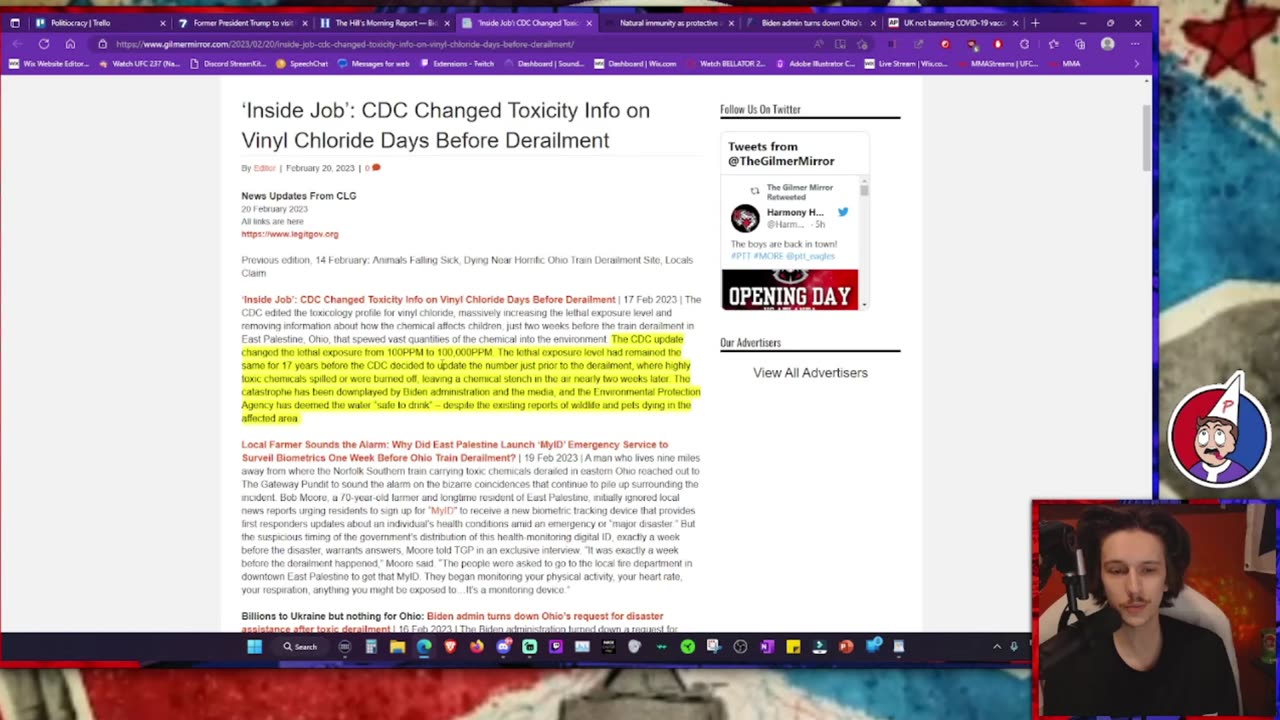Click the red comment bubble icon by date

(x=376, y=168)
